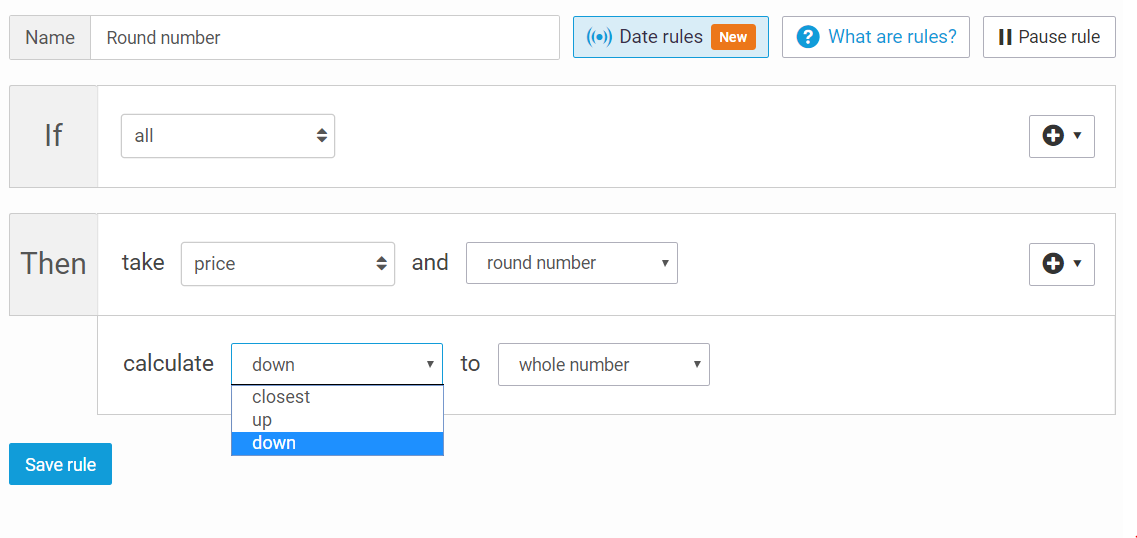Select 'closest' from the rounding list
Viewport: 1137px width, 538px height.
tap(281, 397)
